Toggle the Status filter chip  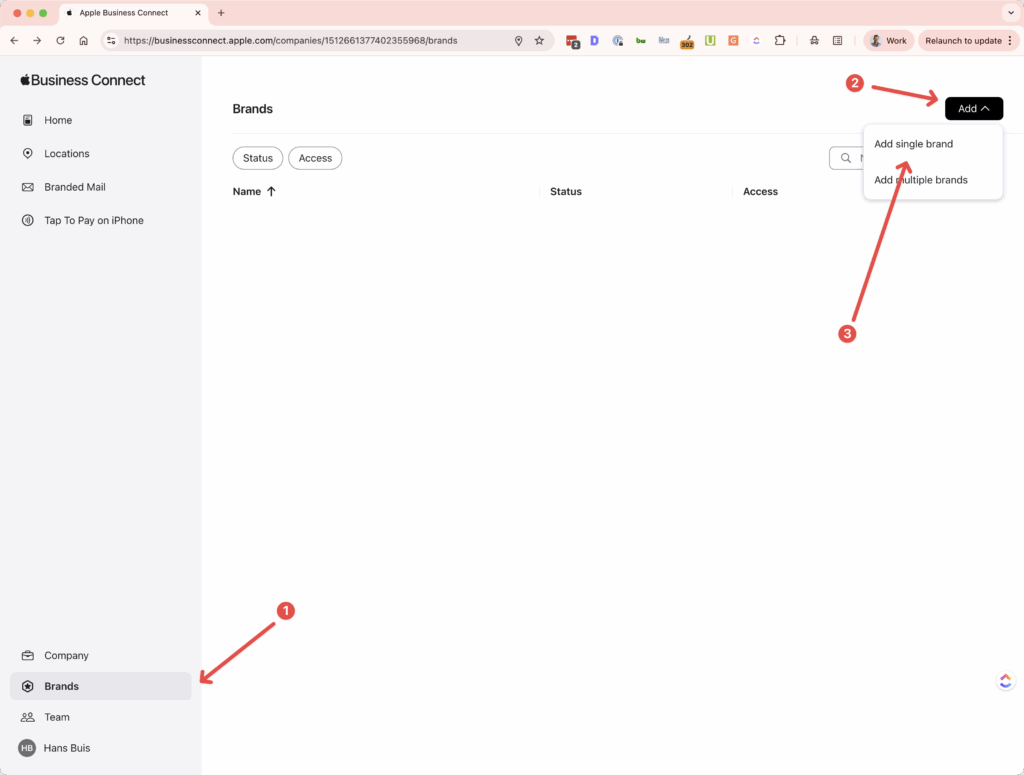(x=257, y=158)
